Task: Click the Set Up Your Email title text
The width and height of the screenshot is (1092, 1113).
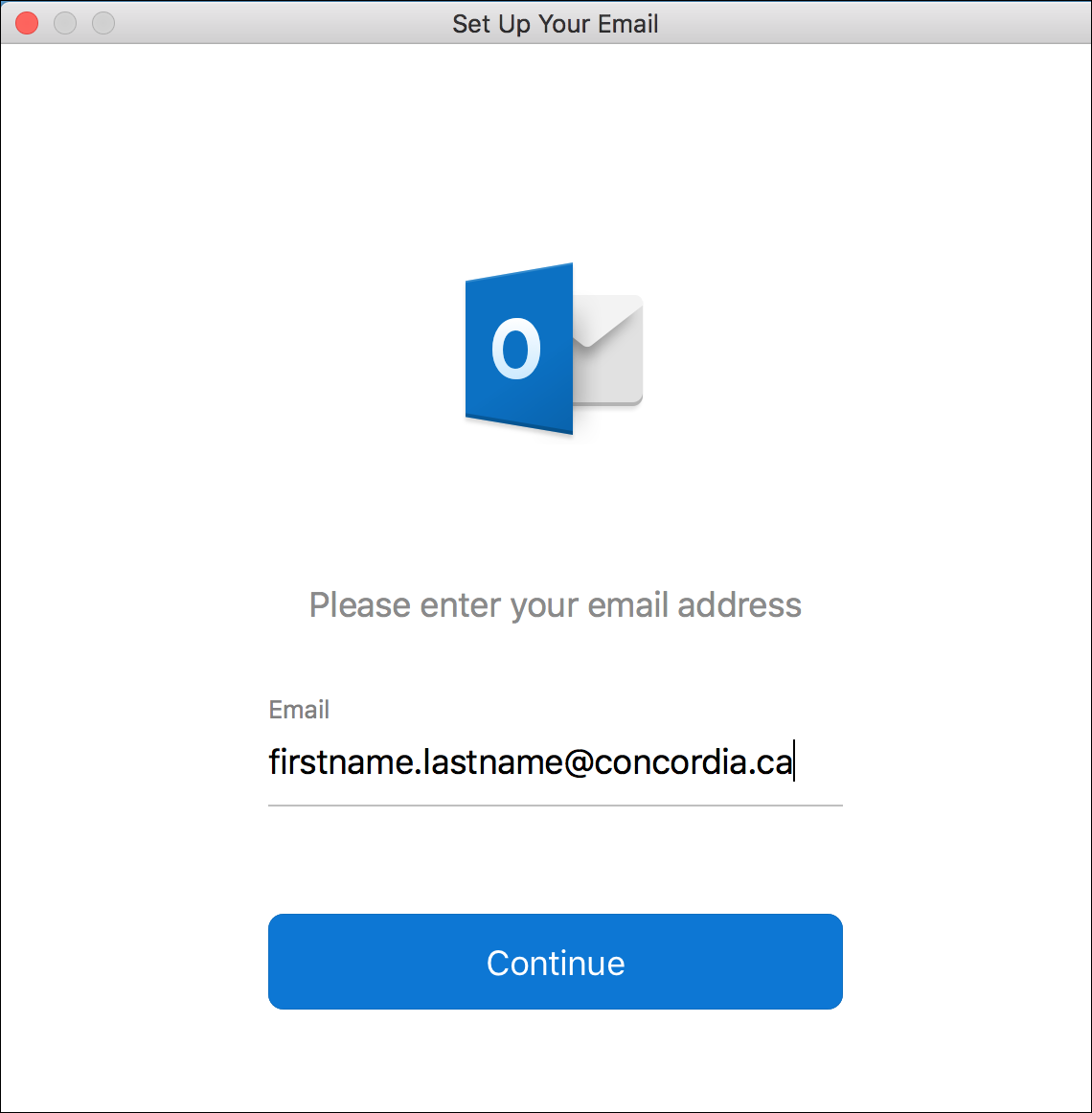Action: click(x=556, y=24)
